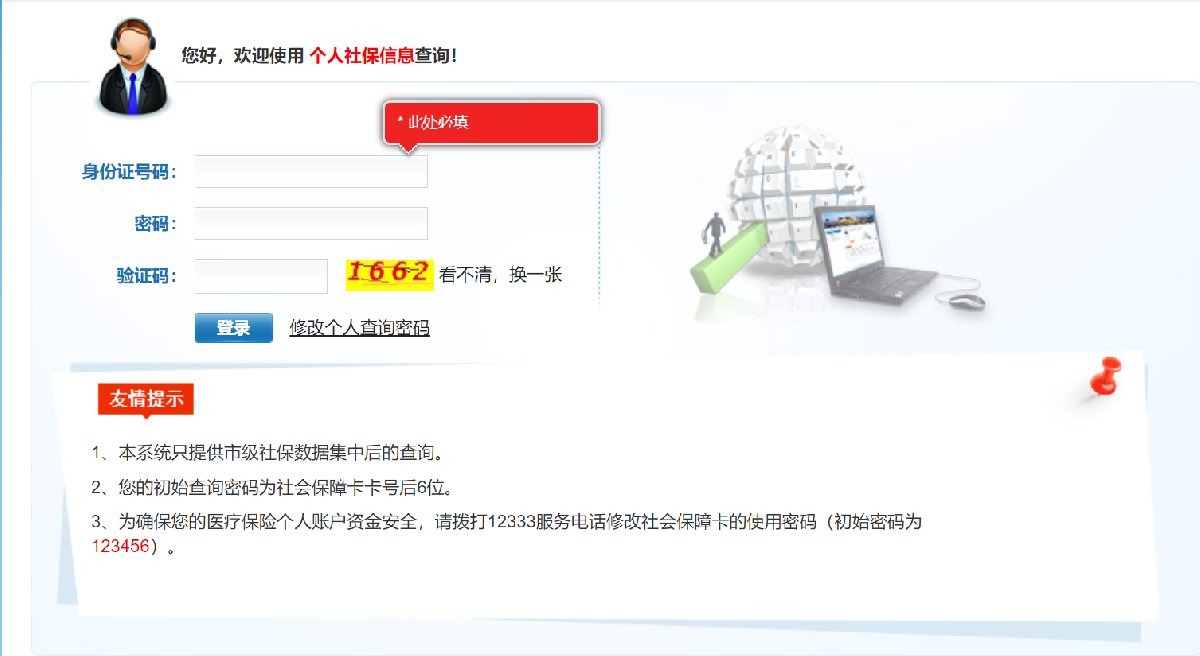Click the 1662 captcha image
The height and width of the screenshot is (656, 1200).
coord(389,273)
